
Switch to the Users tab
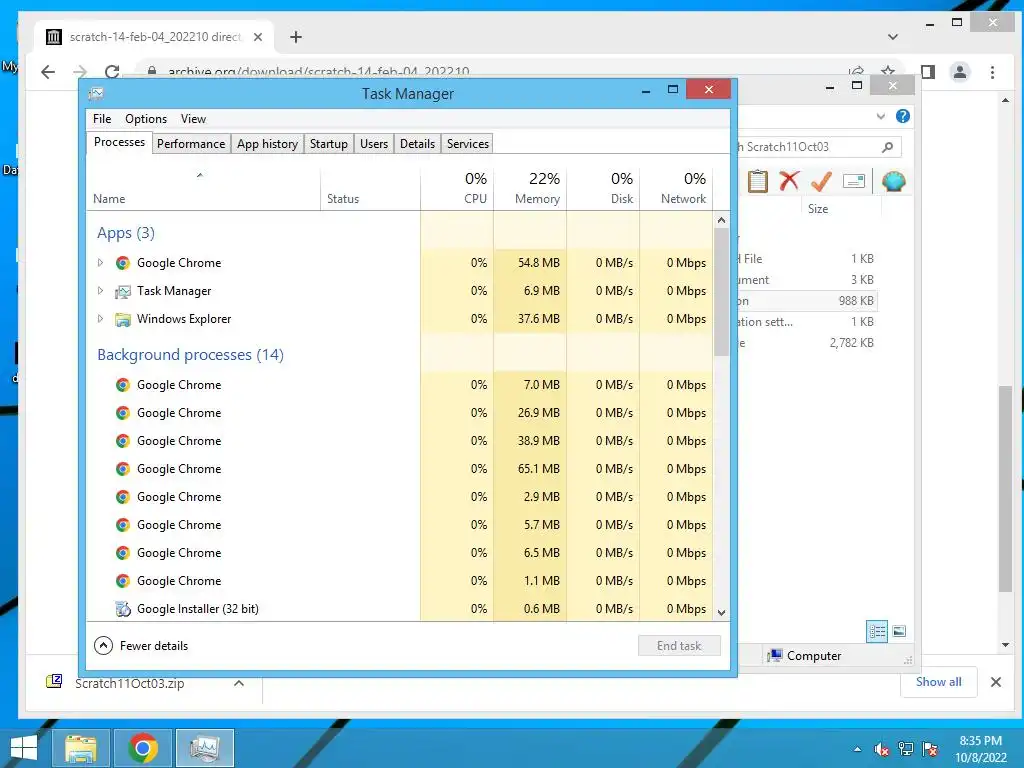374,144
